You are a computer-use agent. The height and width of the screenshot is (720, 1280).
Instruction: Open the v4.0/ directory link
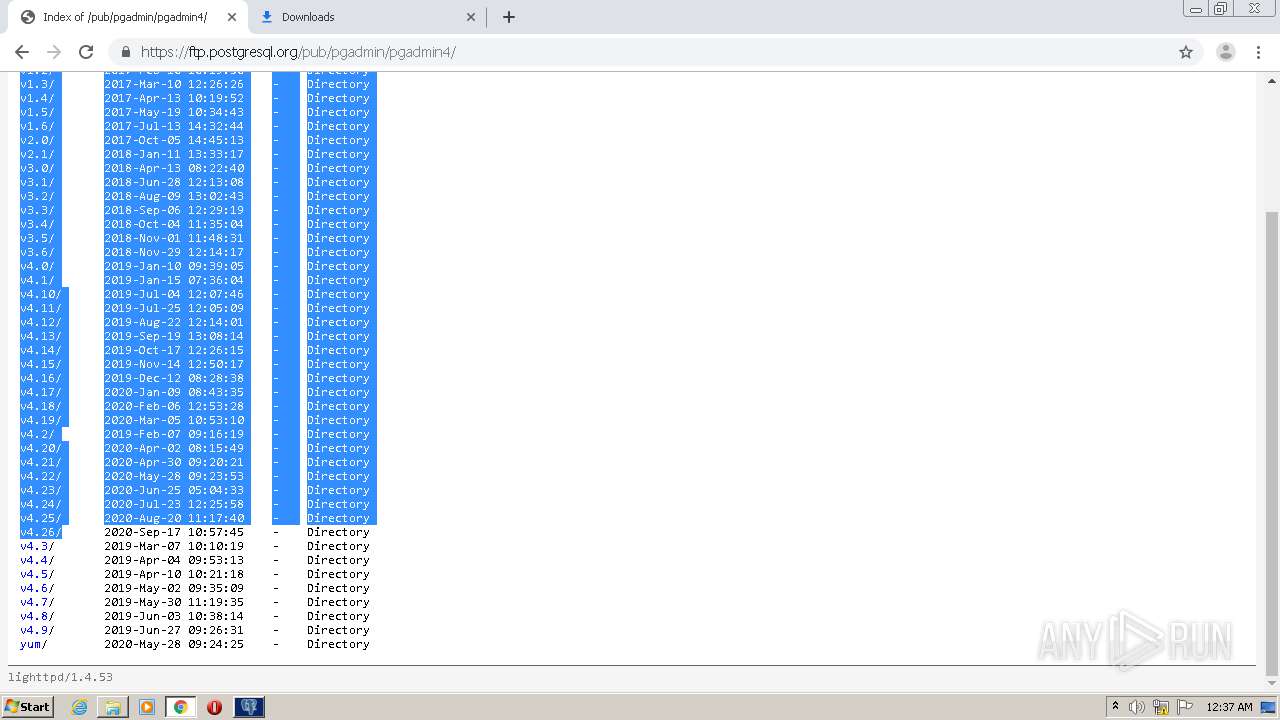tap(37, 266)
